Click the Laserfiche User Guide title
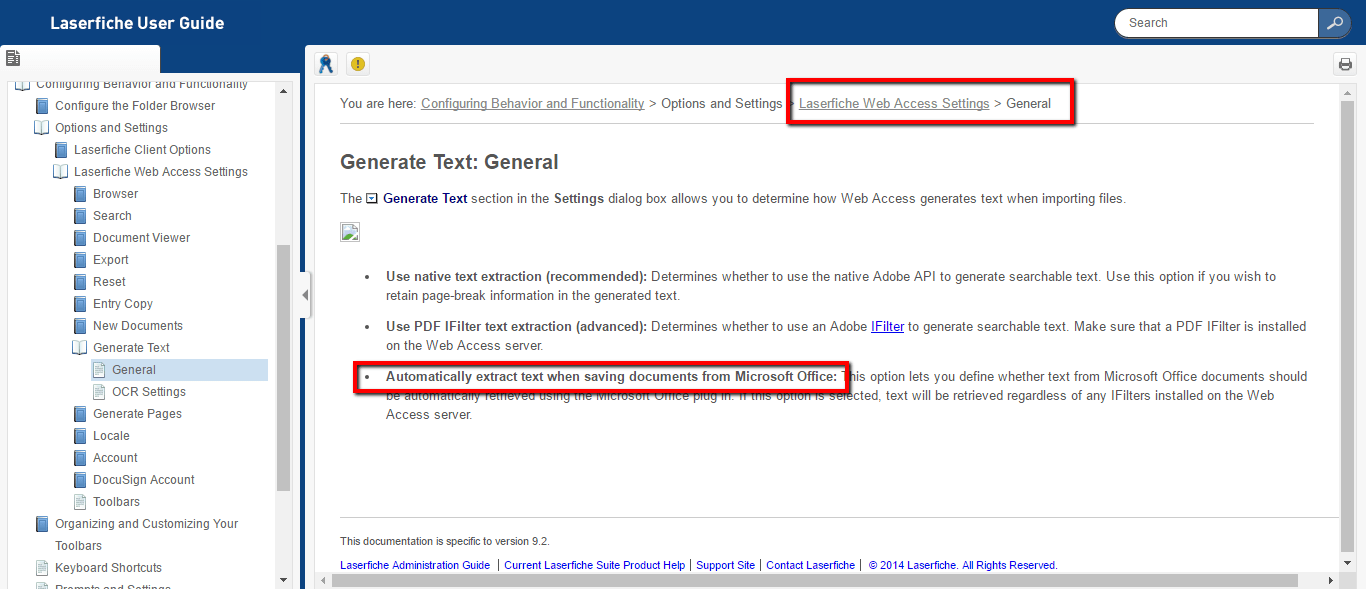Image resolution: width=1366 pixels, height=589 pixels. click(137, 23)
